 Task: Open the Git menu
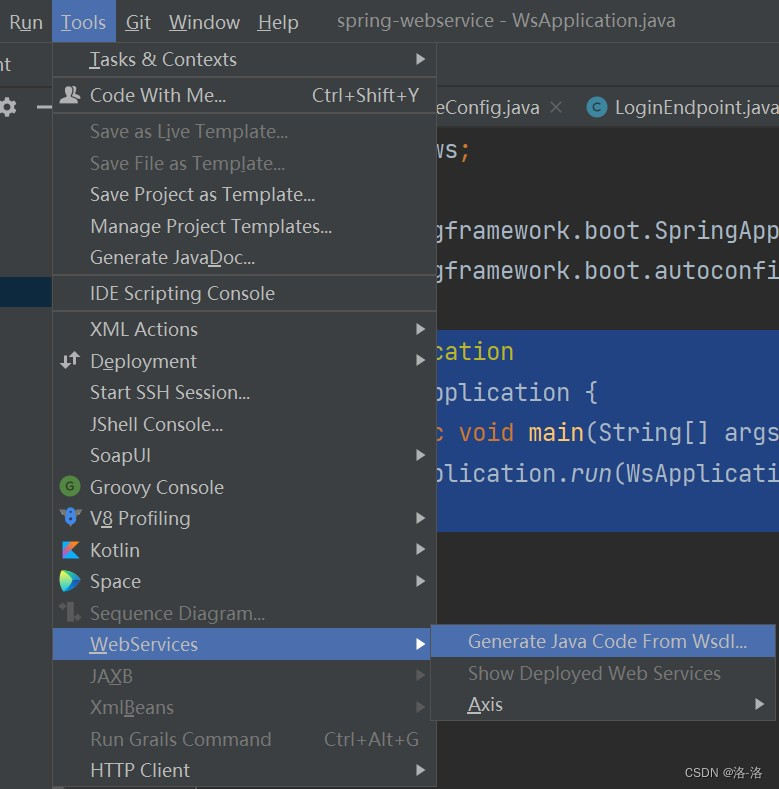138,22
